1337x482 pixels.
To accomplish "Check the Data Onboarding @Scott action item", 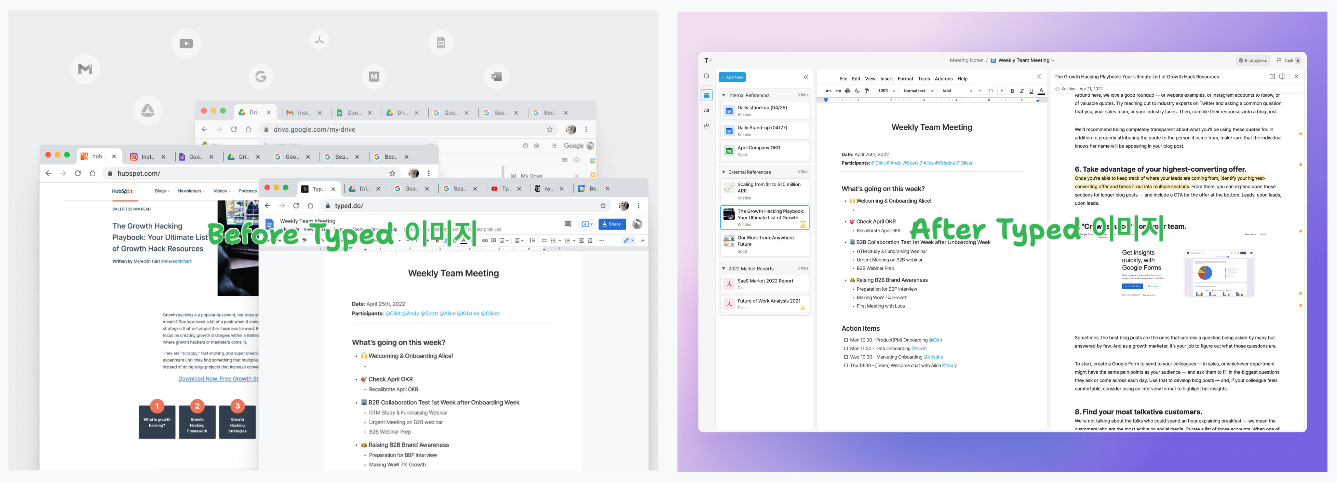I will pos(844,347).
